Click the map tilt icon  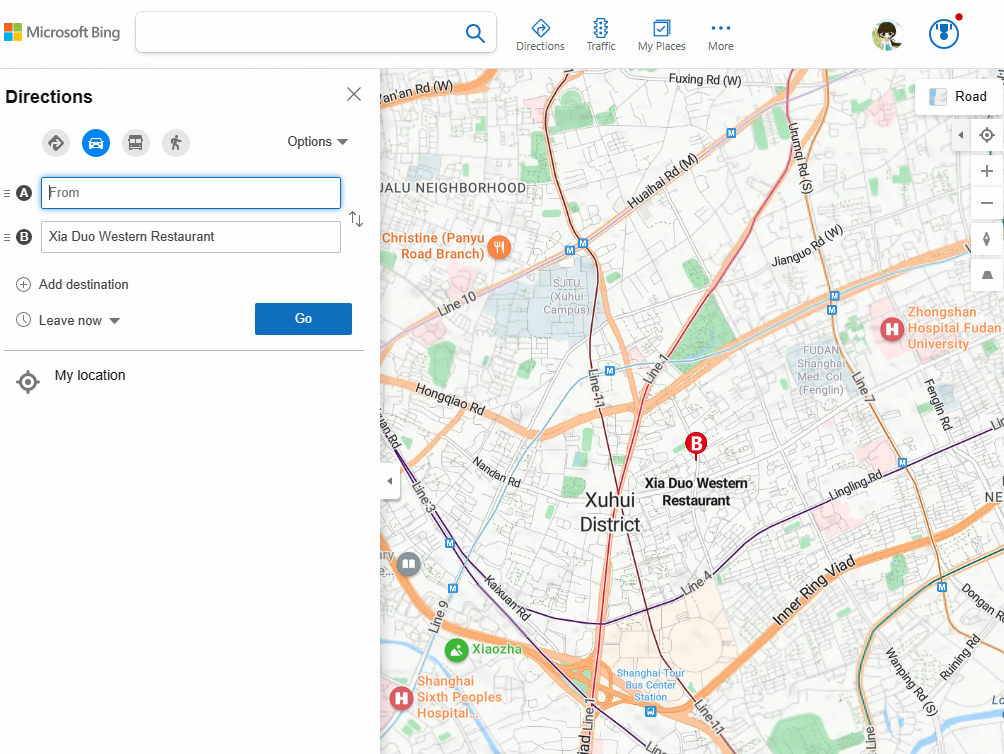pyautogui.click(x=987, y=275)
